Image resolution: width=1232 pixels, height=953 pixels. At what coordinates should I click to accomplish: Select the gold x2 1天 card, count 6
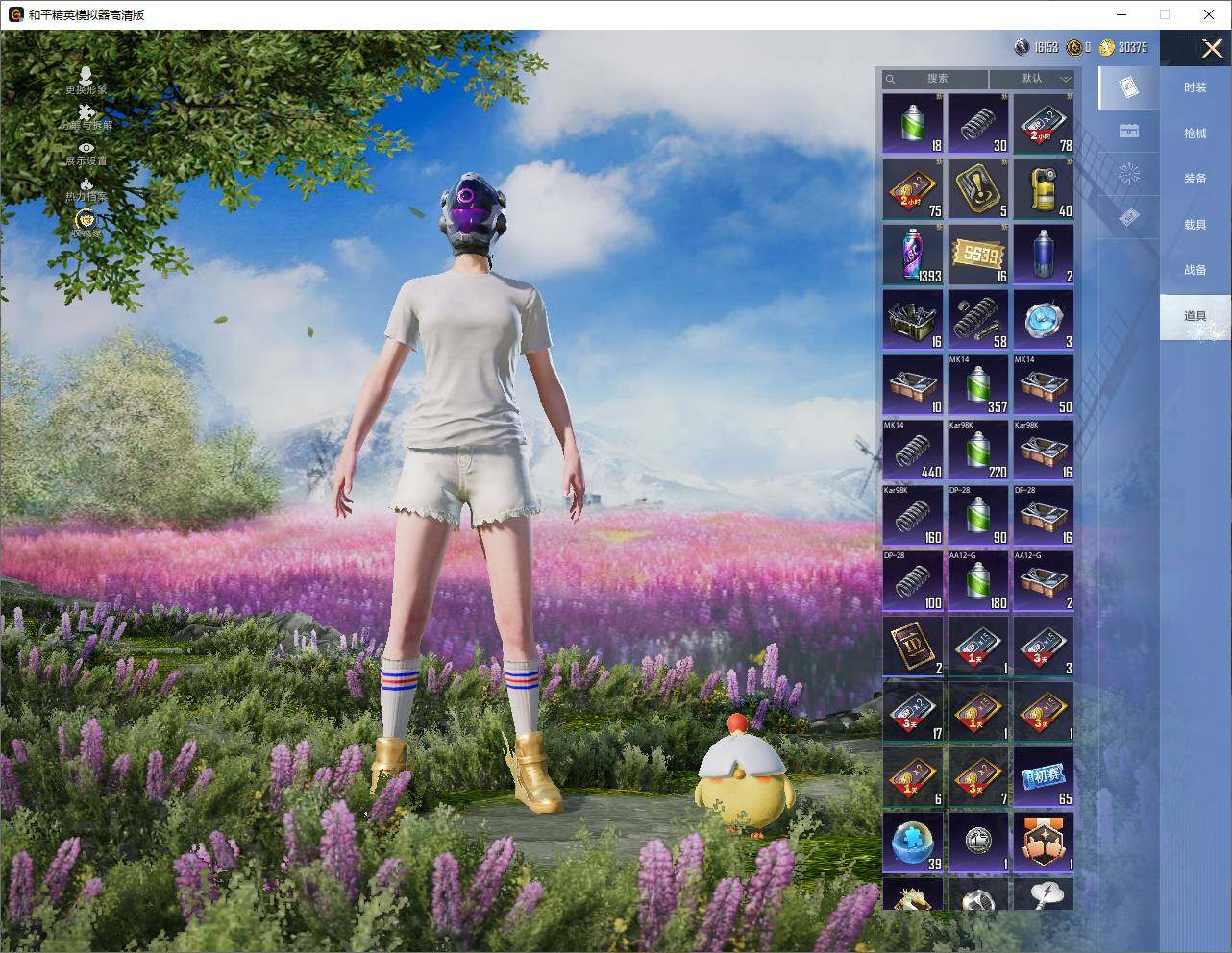click(x=913, y=777)
